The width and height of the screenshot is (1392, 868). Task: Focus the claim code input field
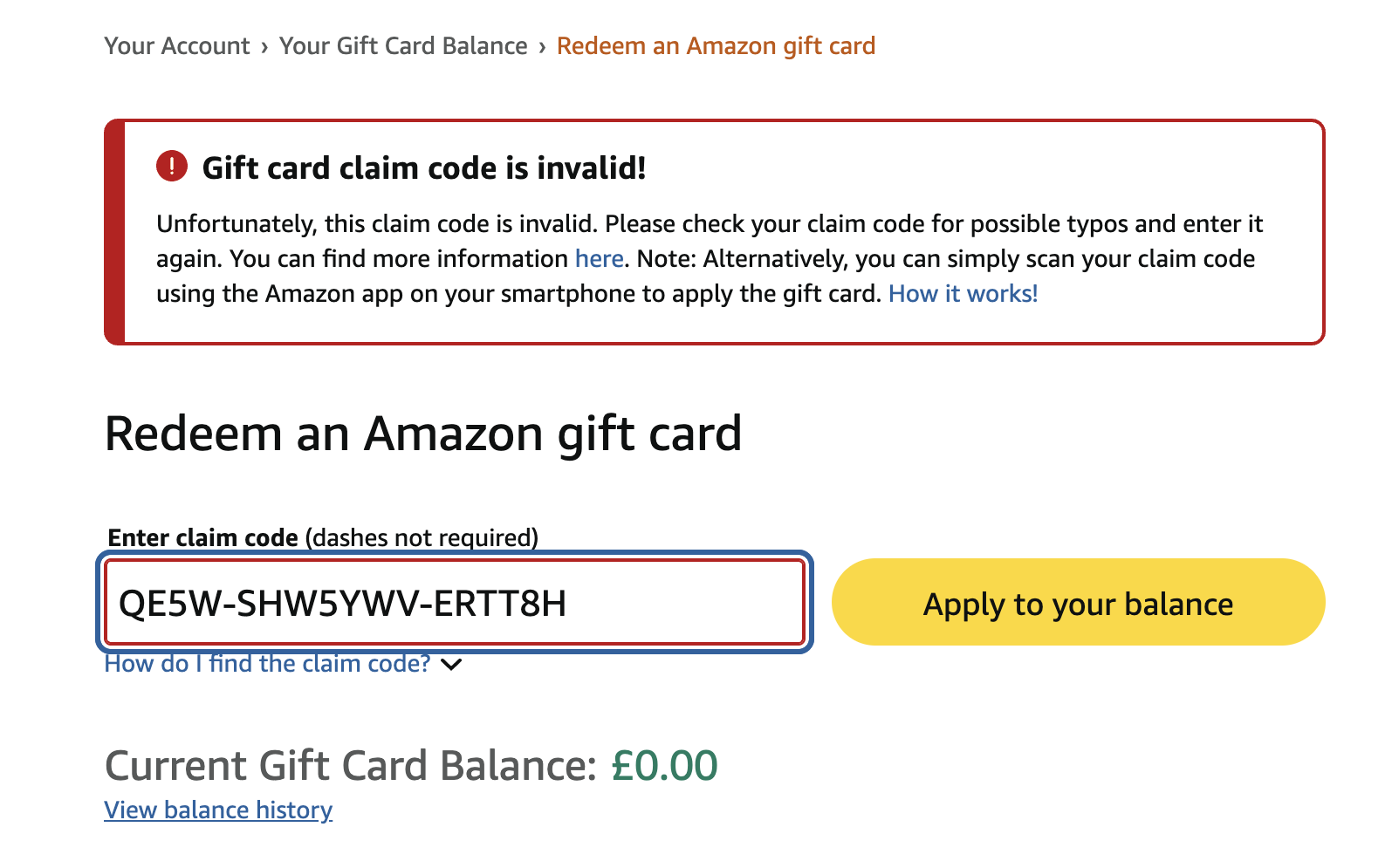[x=455, y=603]
